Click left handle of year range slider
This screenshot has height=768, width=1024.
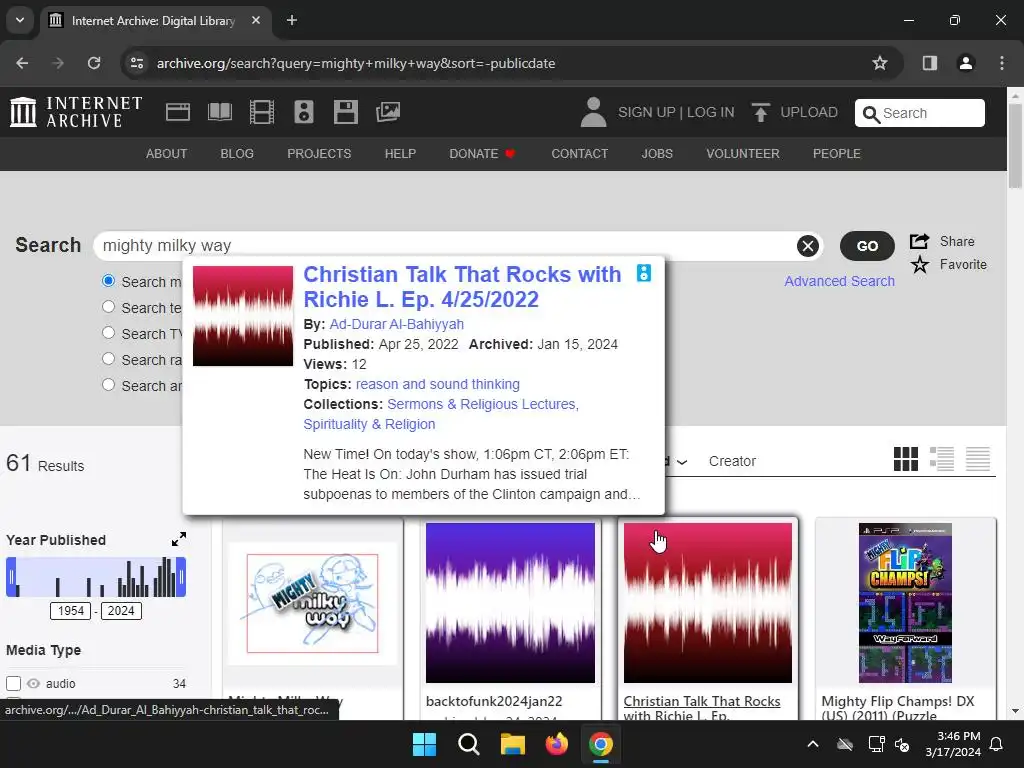pyautogui.click(x=11, y=577)
